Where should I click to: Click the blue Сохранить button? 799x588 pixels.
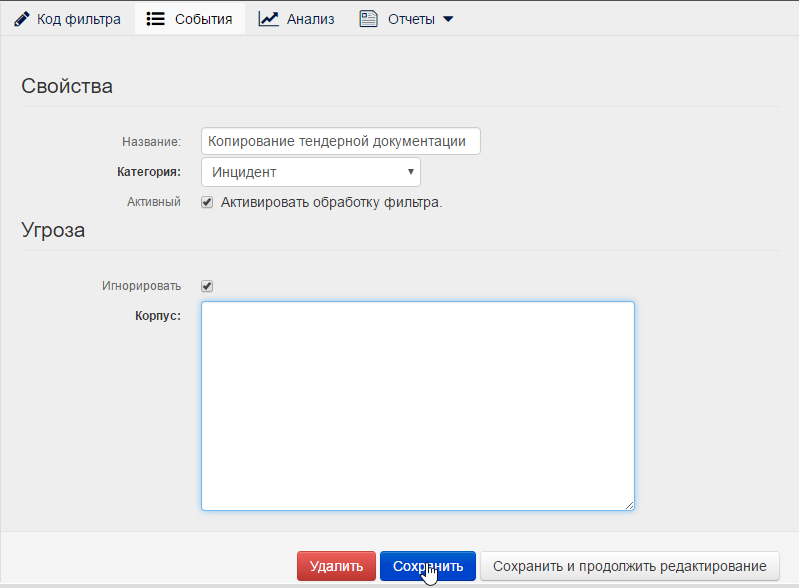[x=428, y=566]
